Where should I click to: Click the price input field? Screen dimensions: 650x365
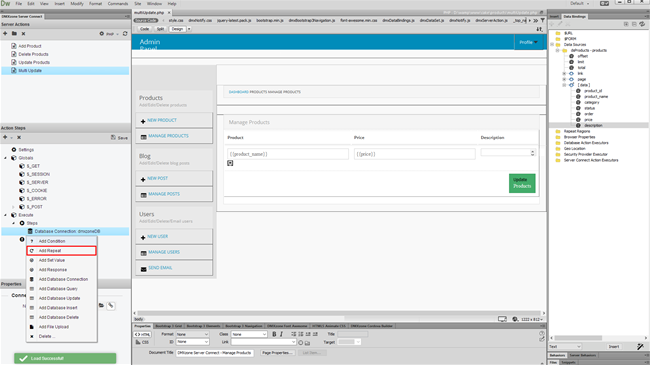pos(415,154)
